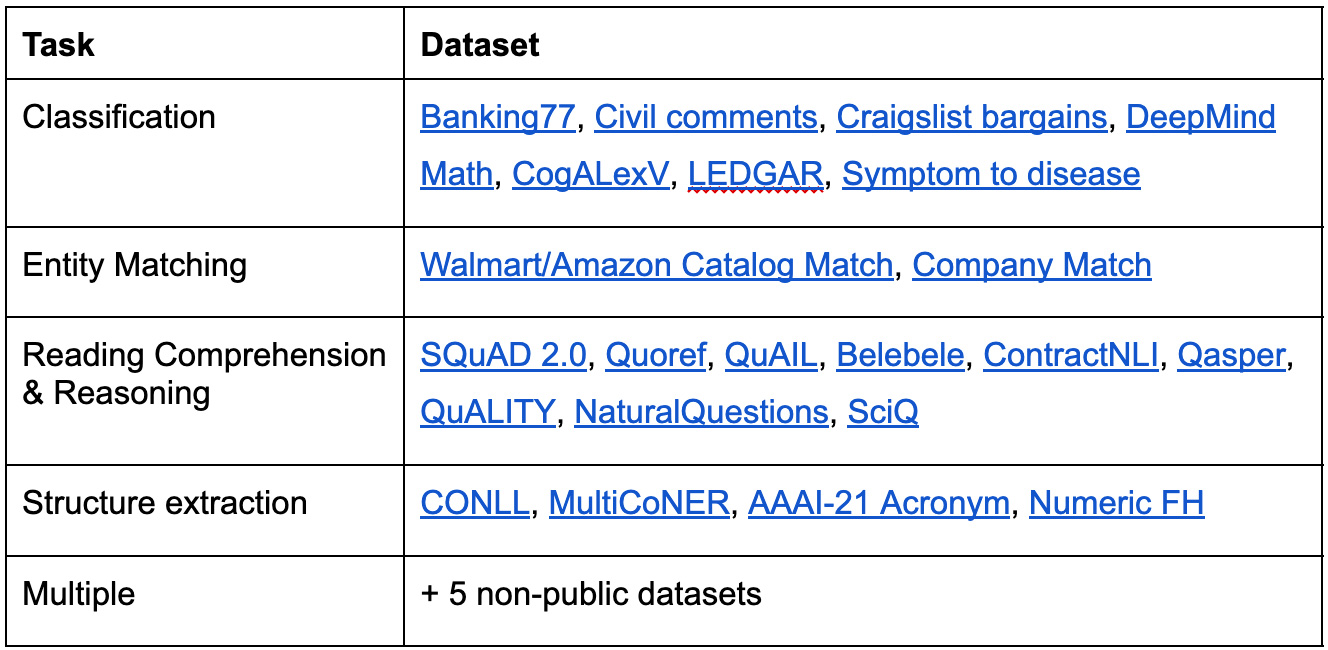Follow the MultiCoNER link
Viewport: 1328px width, 650px height.
click(639, 502)
